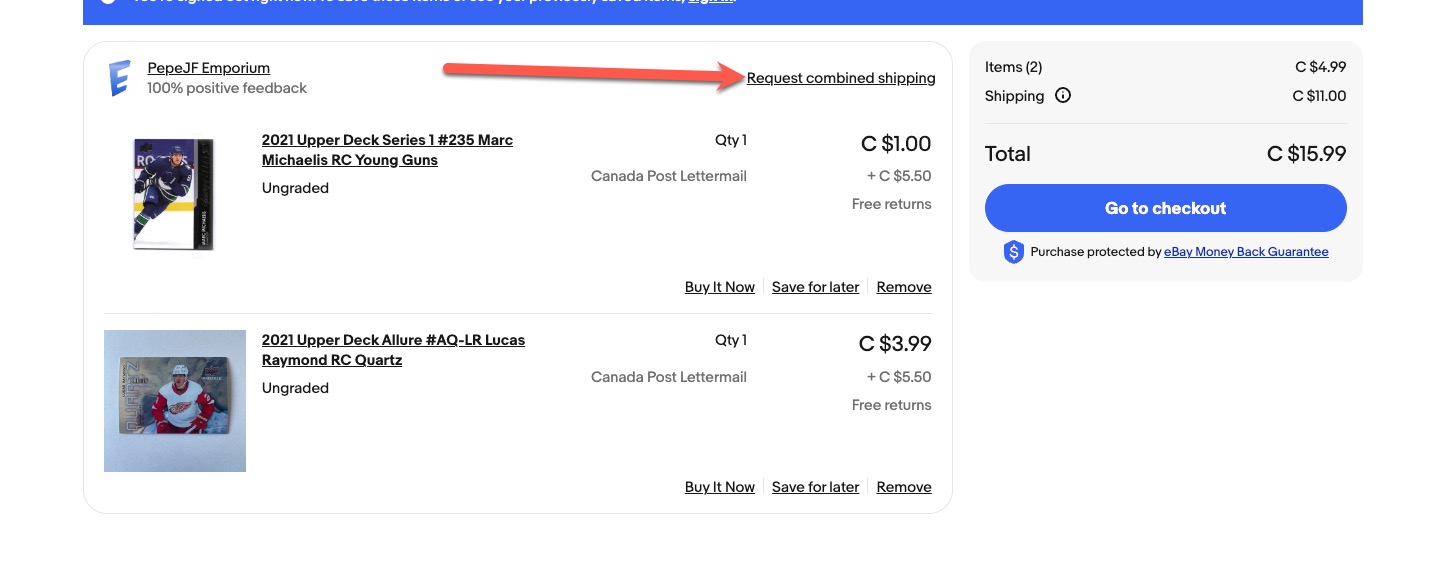Viewport: 1448px width, 566px height.
Task: Open PepeJF Emporium seller link
Action: click(x=208, y=68)
